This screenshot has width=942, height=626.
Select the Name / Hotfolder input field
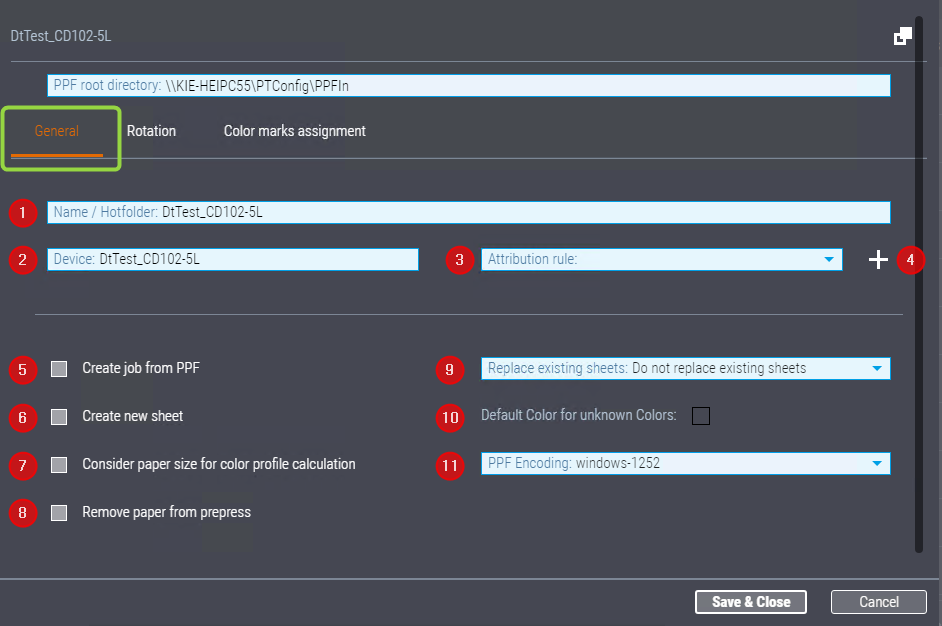(468, 212)
